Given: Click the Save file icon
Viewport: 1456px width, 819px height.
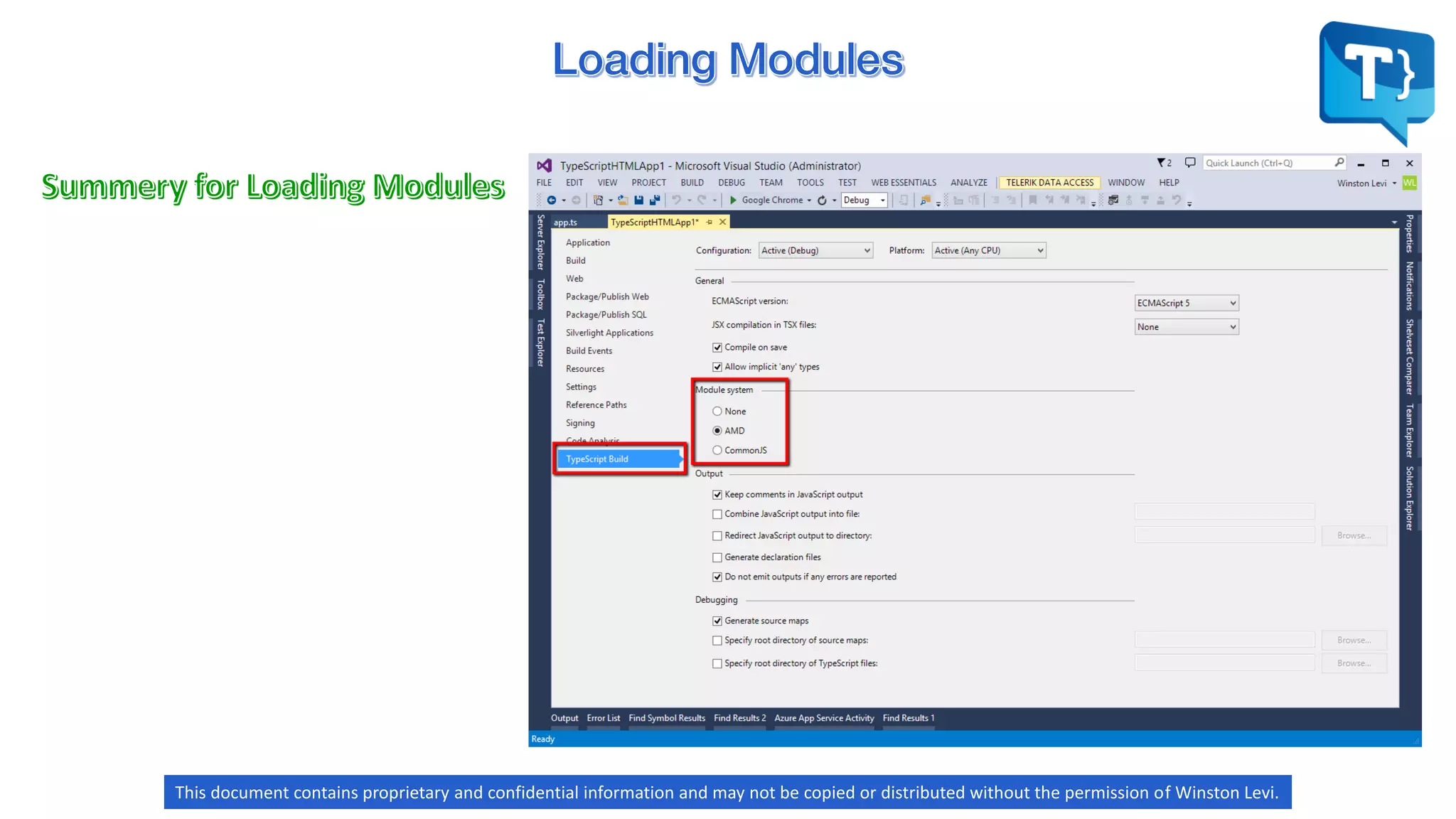Looking at the screenshot, I should (x=638, y=200).
